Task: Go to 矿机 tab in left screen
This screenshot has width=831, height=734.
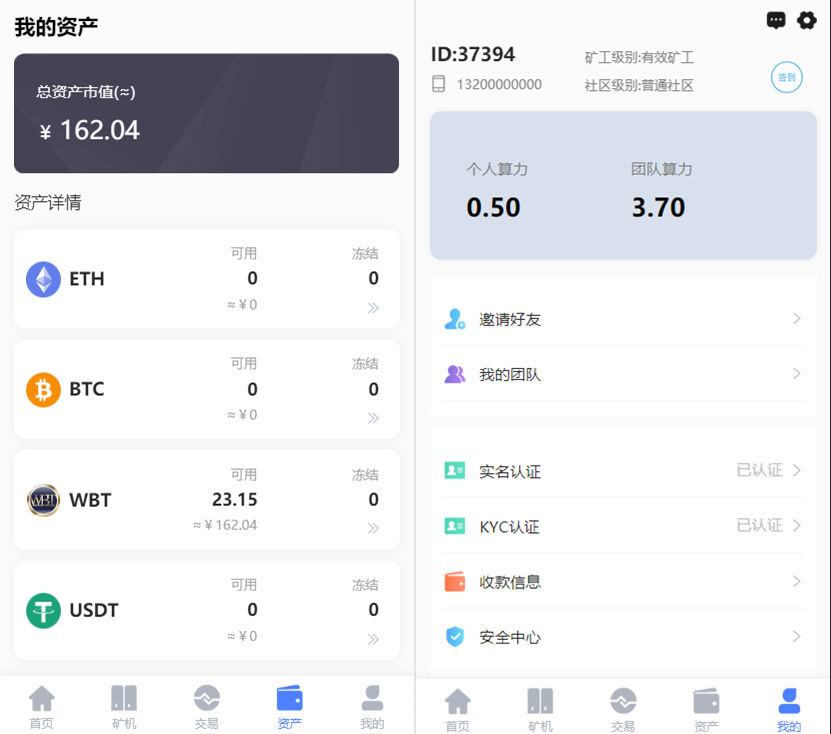Action: click(124, 706)
